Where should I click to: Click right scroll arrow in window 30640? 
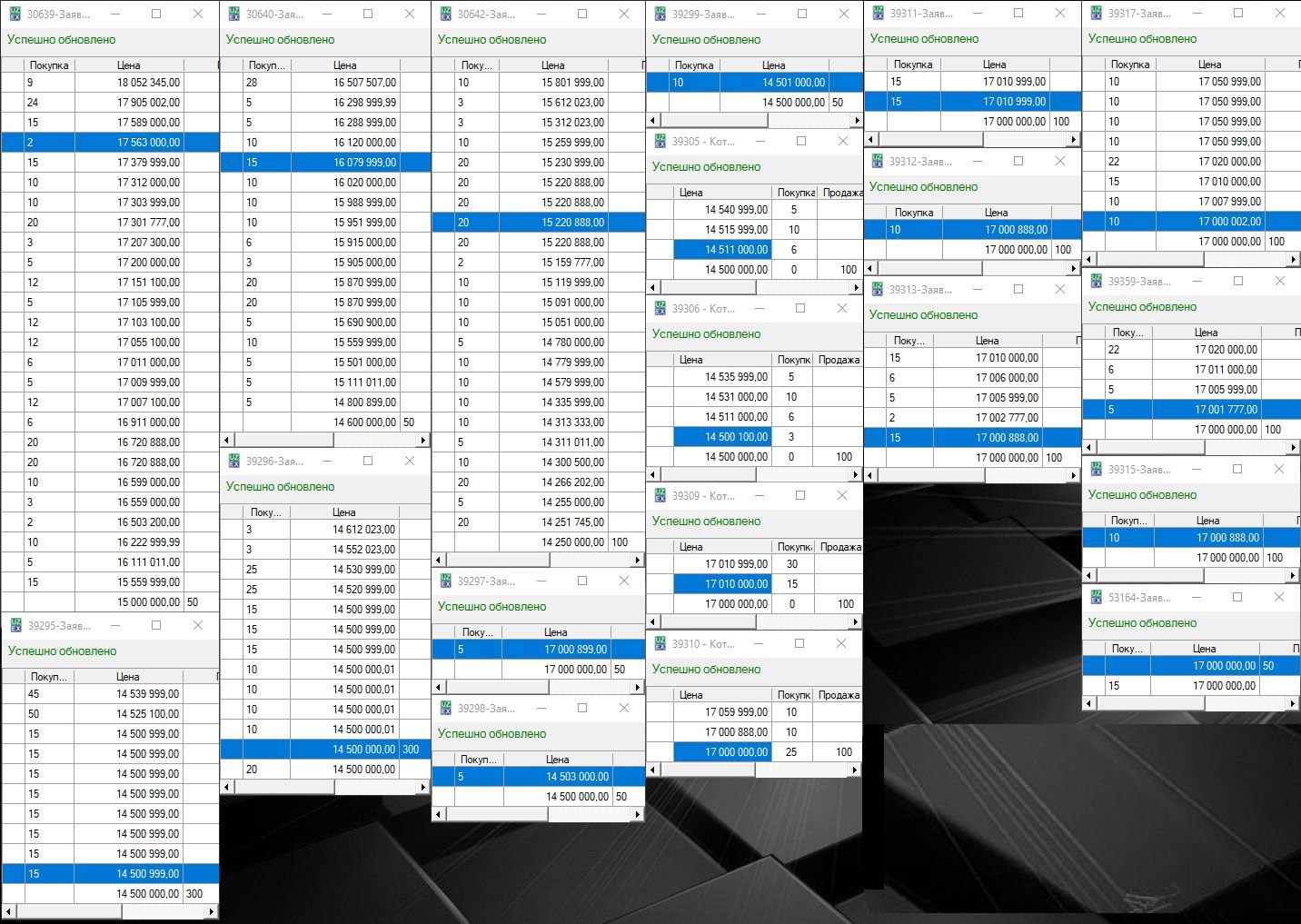tap(422, 440)
